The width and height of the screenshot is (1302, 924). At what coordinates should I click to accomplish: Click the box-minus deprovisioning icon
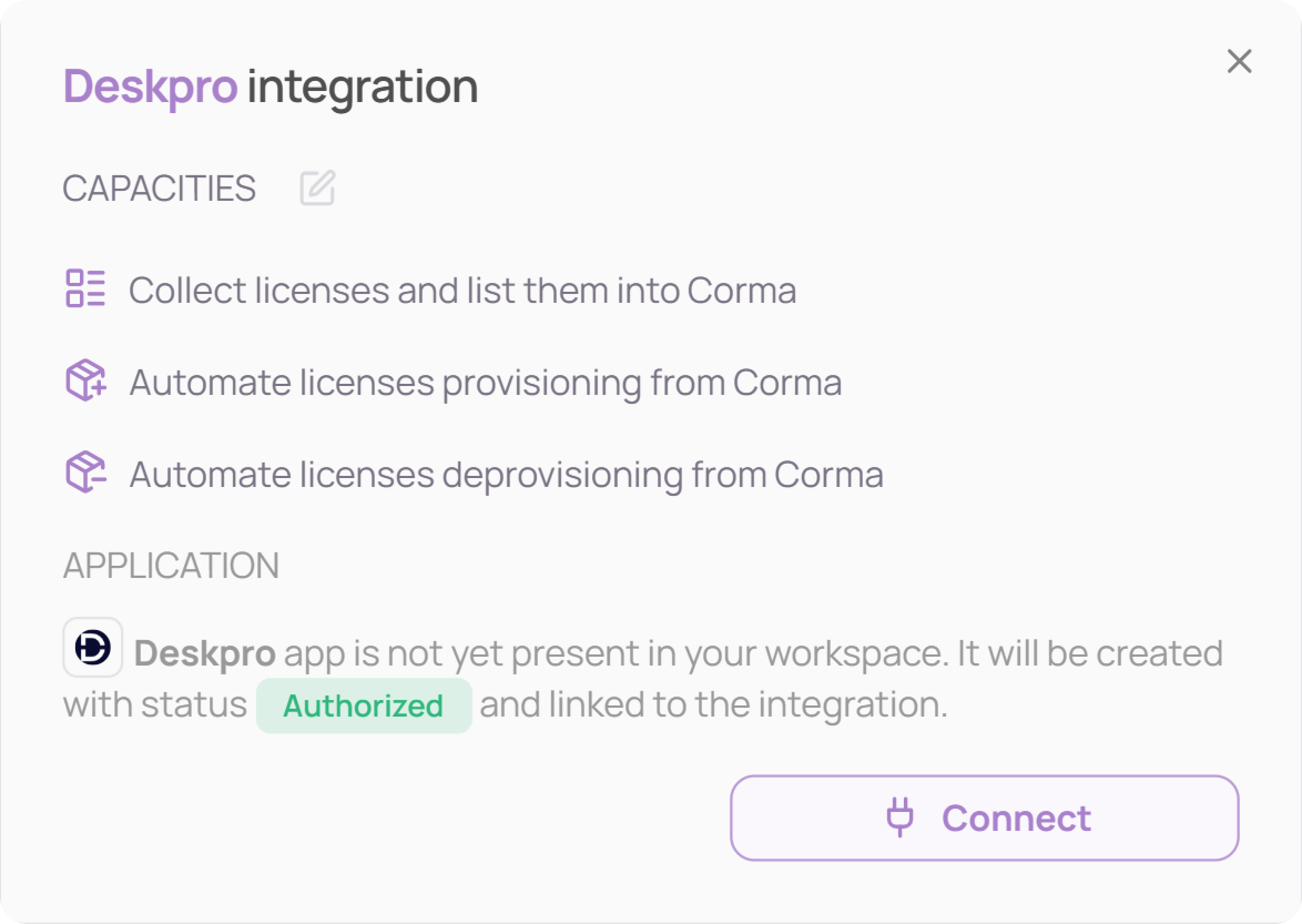(x=86, y=472)
